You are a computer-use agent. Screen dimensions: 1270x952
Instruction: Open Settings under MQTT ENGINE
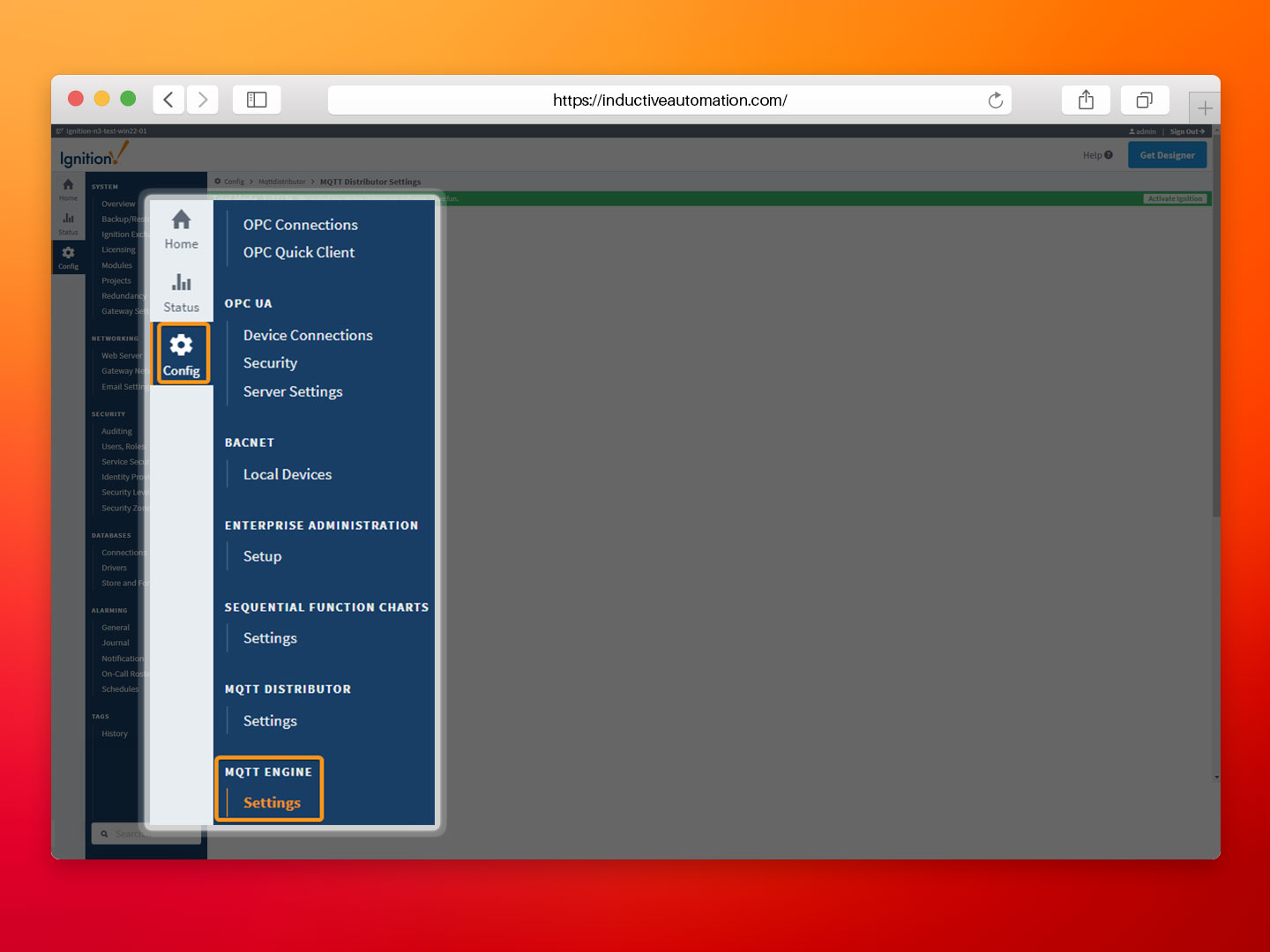(270, 803)
